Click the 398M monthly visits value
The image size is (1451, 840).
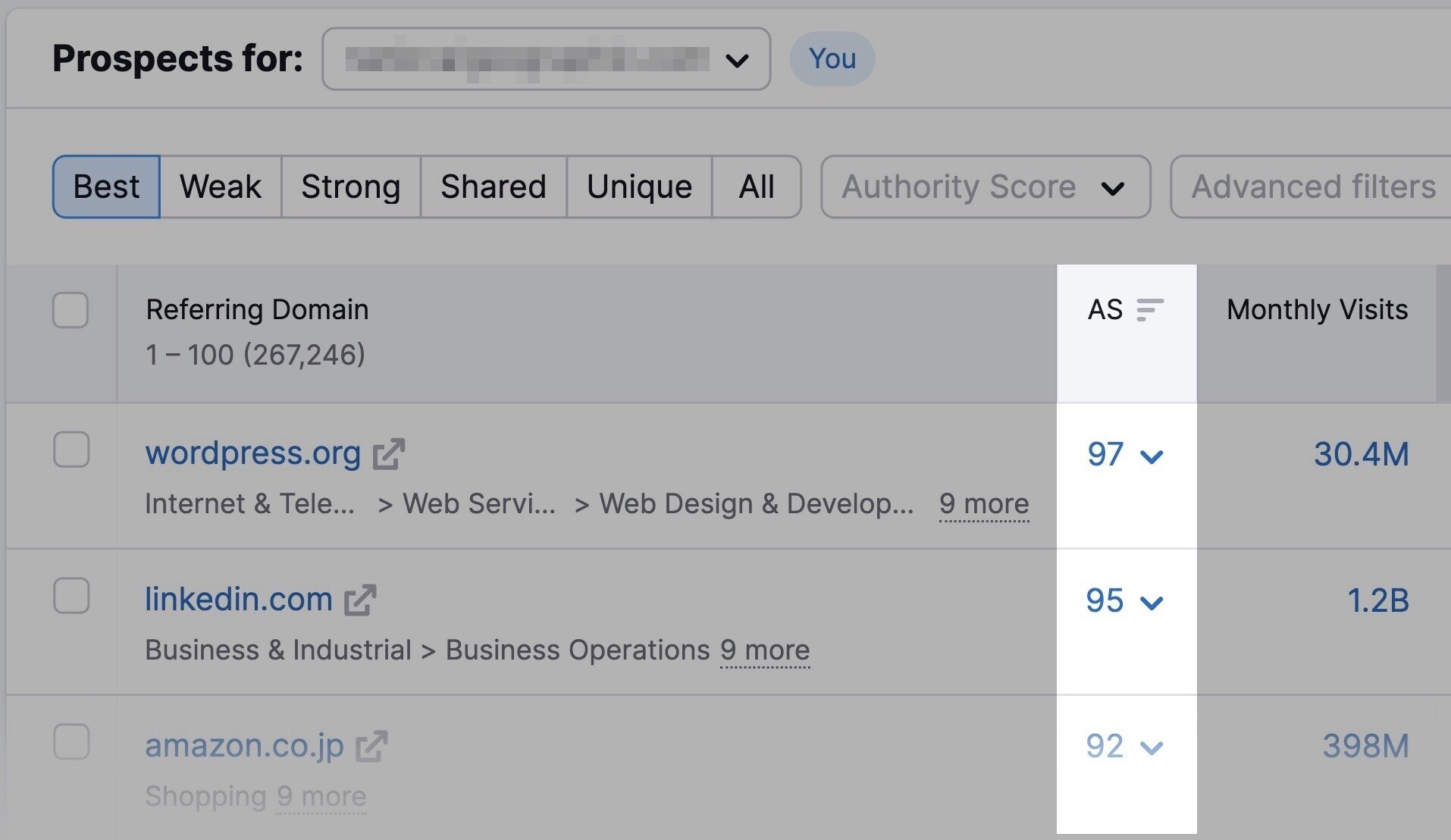click(1365, 746)
